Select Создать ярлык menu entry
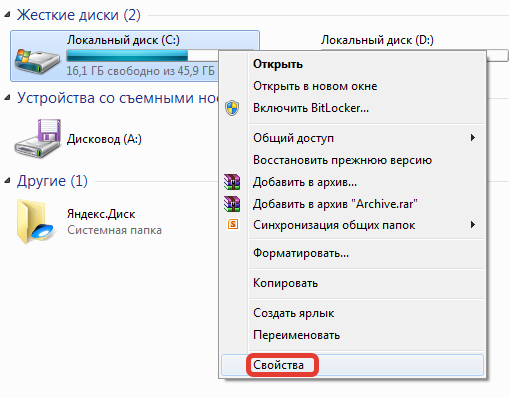Image resolution: width=509 pixels, height=398 pixels. coord(352,313)
